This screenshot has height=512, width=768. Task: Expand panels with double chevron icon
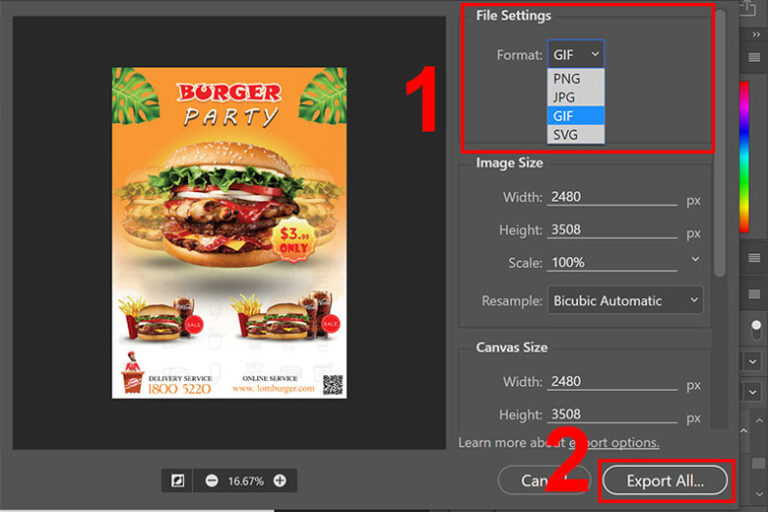[756, 34]
